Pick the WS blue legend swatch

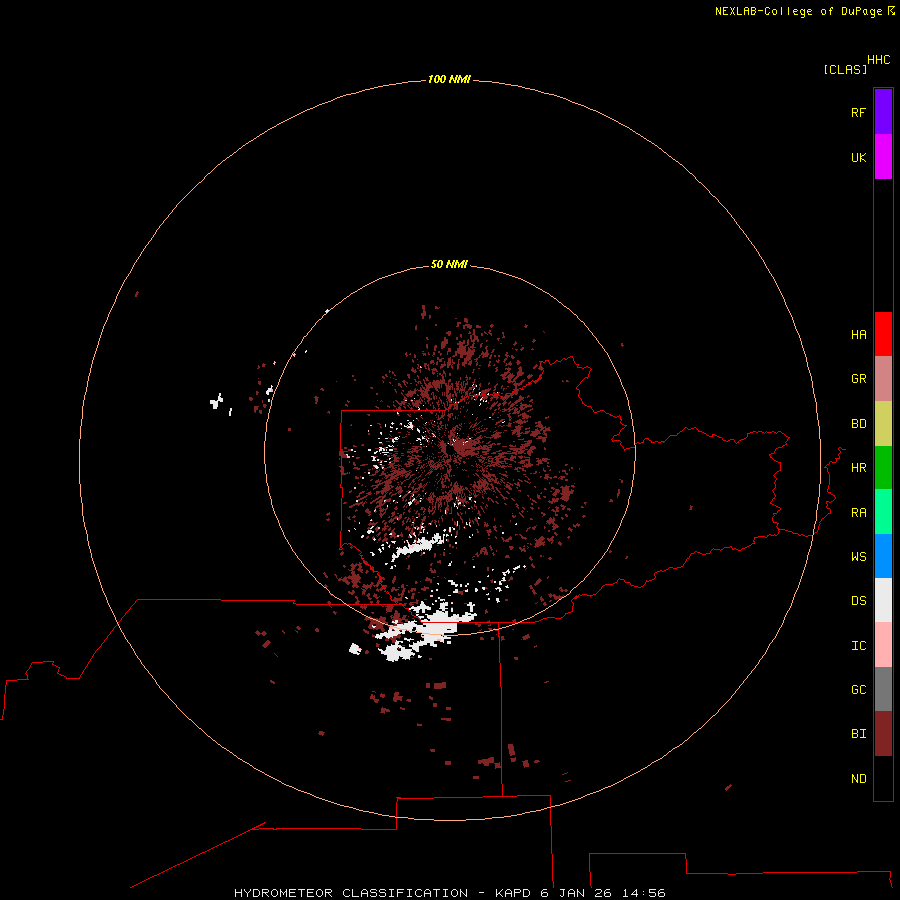(x=883, y=556)
